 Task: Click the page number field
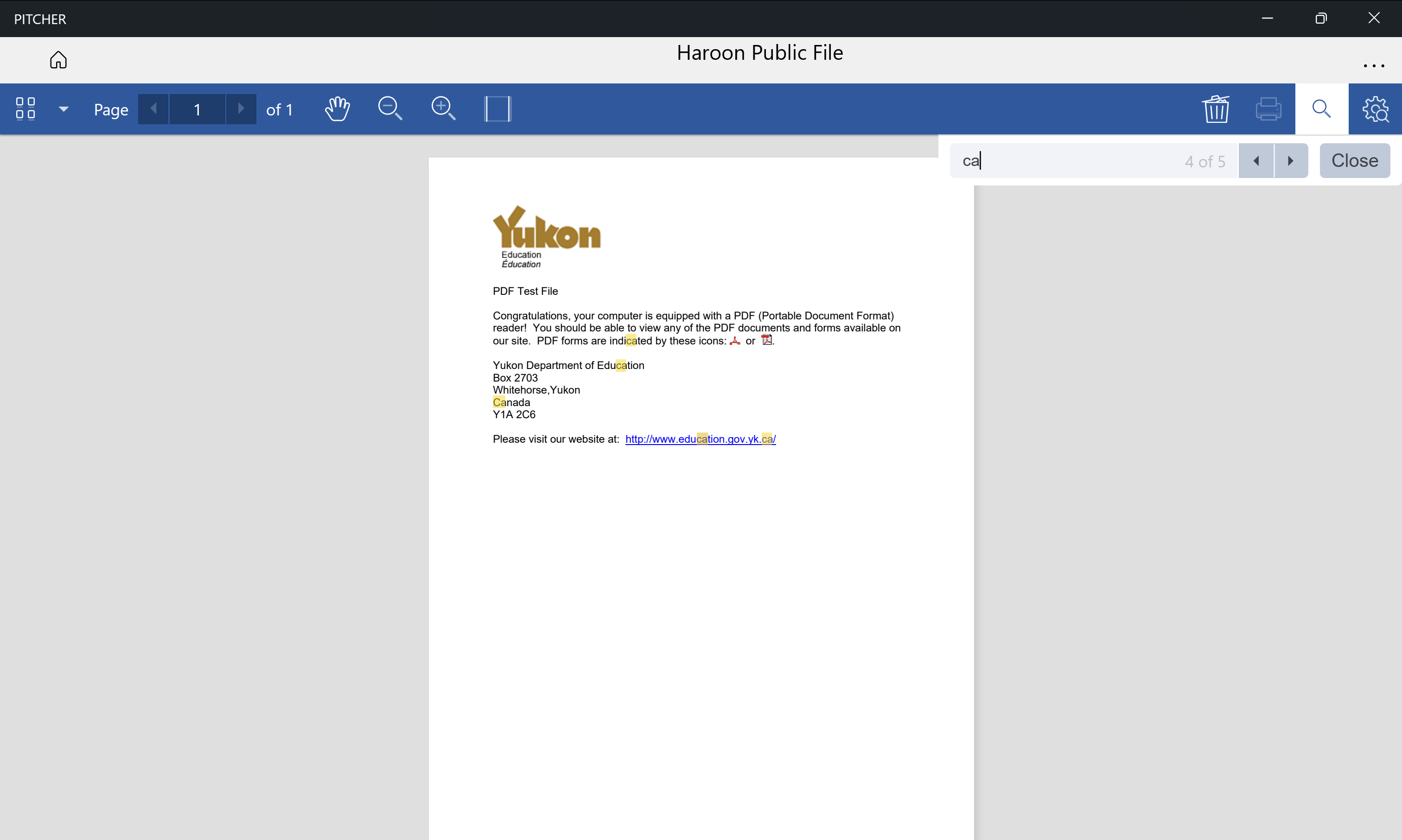197,109
